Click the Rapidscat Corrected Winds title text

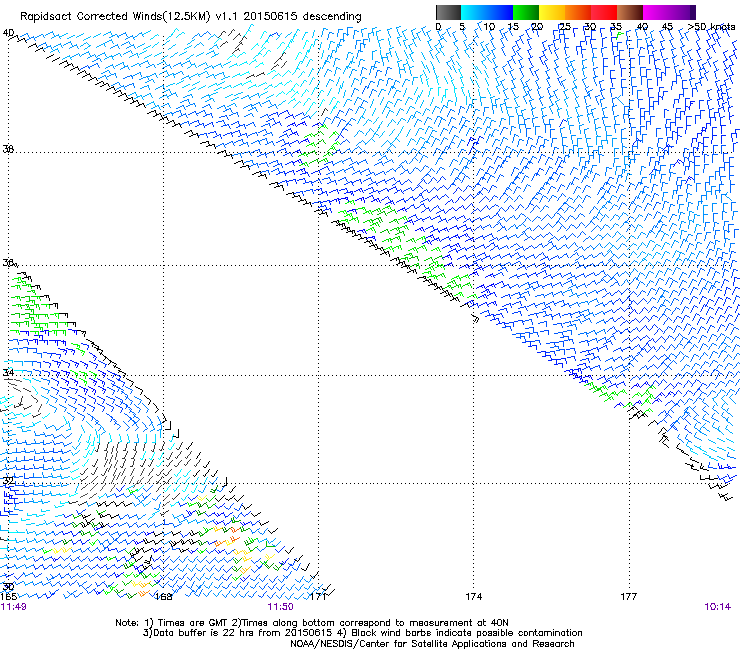coord(191,17)
